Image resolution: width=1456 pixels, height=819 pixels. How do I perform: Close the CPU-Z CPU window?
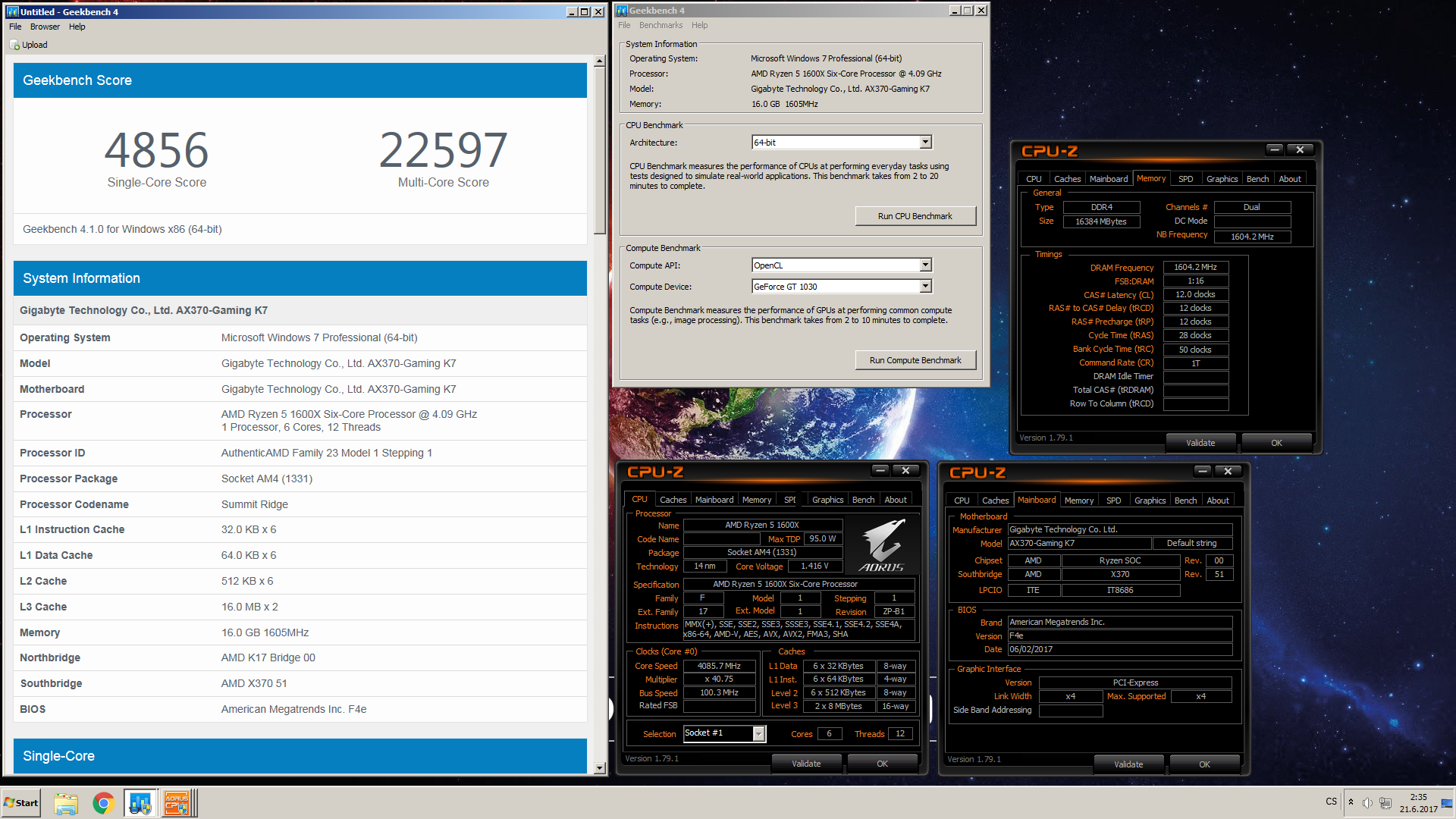click(905, 470)
